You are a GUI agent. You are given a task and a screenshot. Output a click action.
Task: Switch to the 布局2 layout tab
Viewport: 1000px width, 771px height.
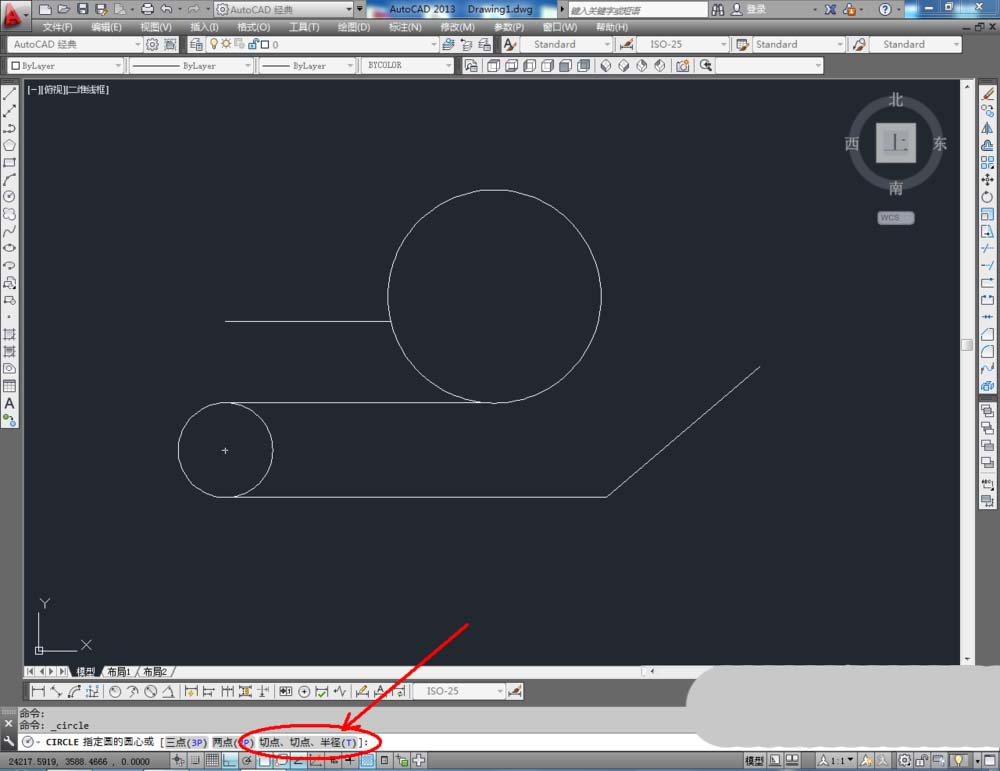155,672
